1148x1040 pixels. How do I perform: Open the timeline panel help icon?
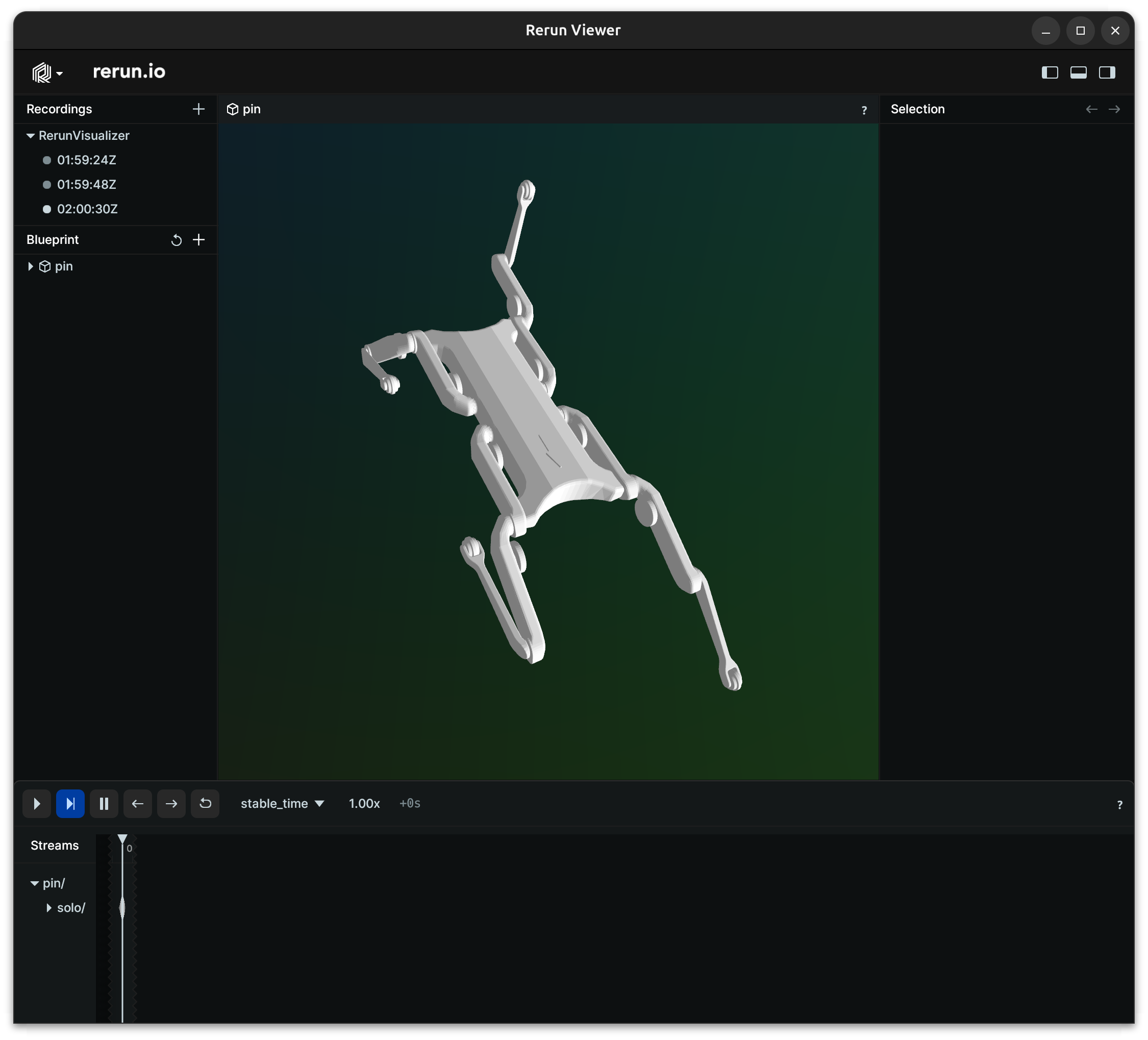pos(1119,804)
